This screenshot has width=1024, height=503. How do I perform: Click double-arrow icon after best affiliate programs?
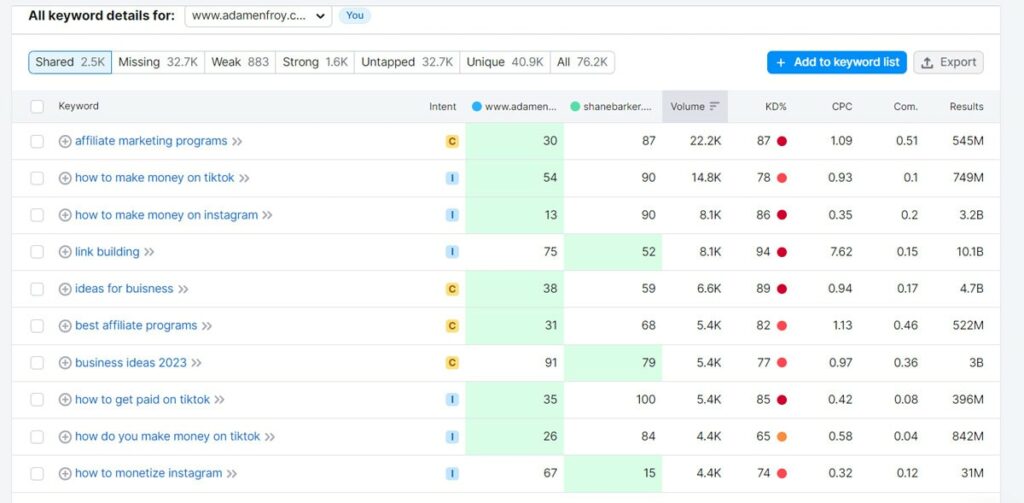pos(206,325)
